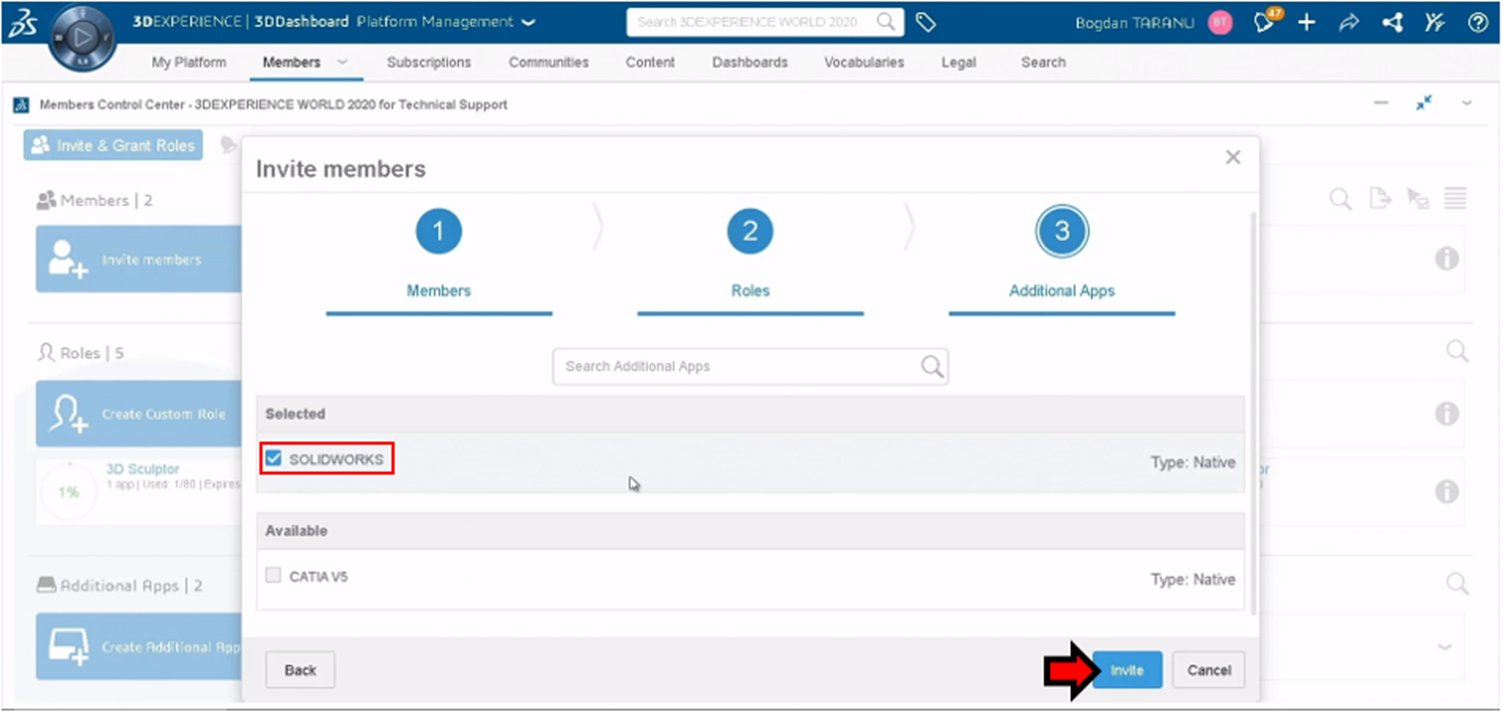Click the info icon in Invite members row
The width and height of the screenshot is (1503, 712).
click(x=1446, y=258)
